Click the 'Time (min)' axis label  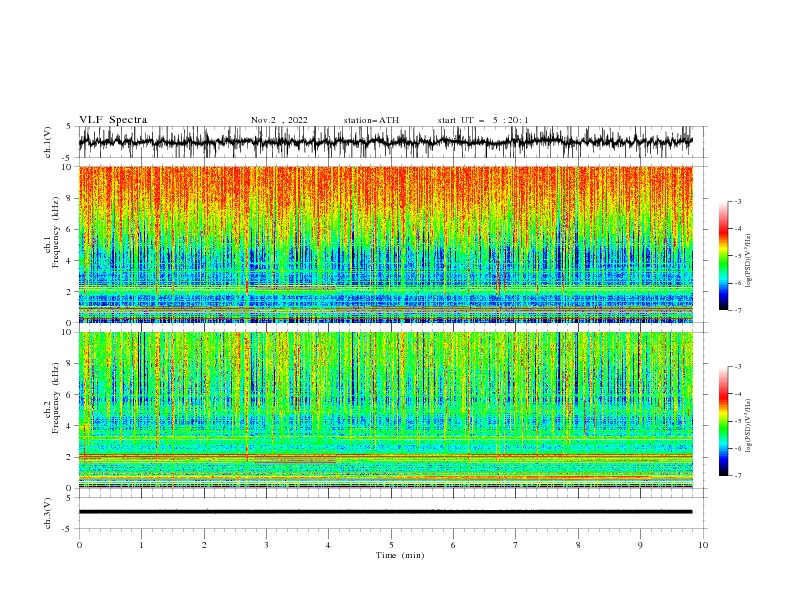[x=400, y=555]
